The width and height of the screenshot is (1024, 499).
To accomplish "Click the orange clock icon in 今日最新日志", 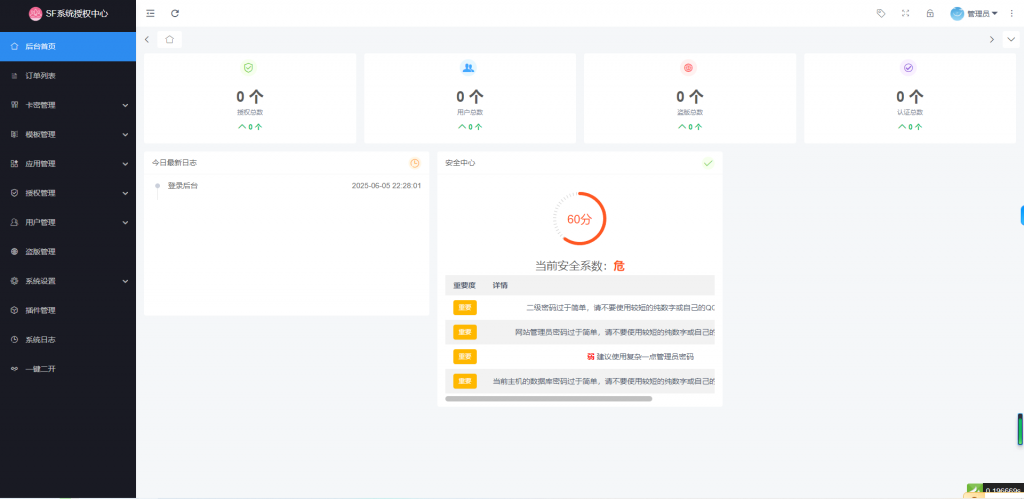I will [415, 163].
